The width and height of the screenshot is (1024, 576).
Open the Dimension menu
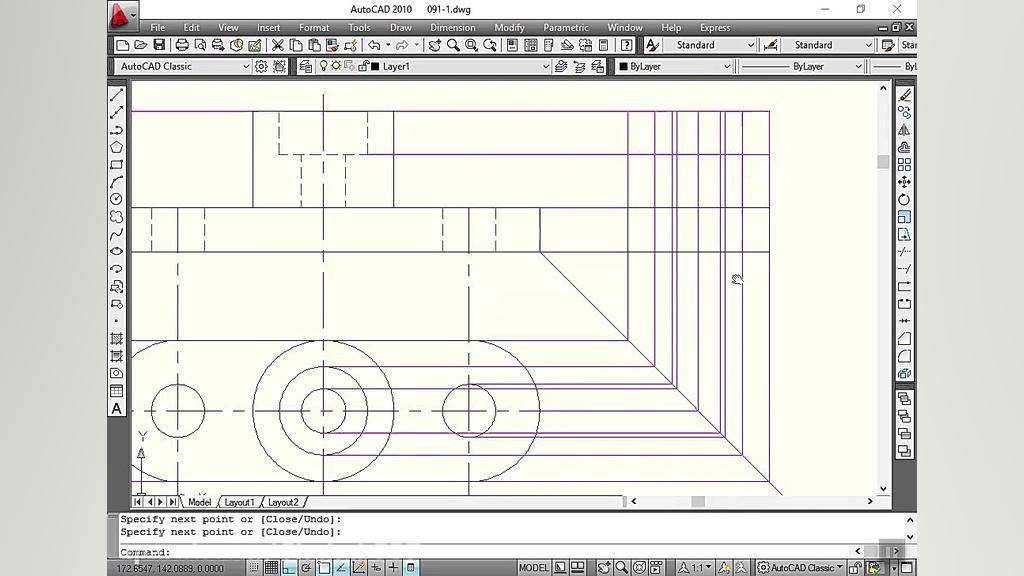click(452, 28)
